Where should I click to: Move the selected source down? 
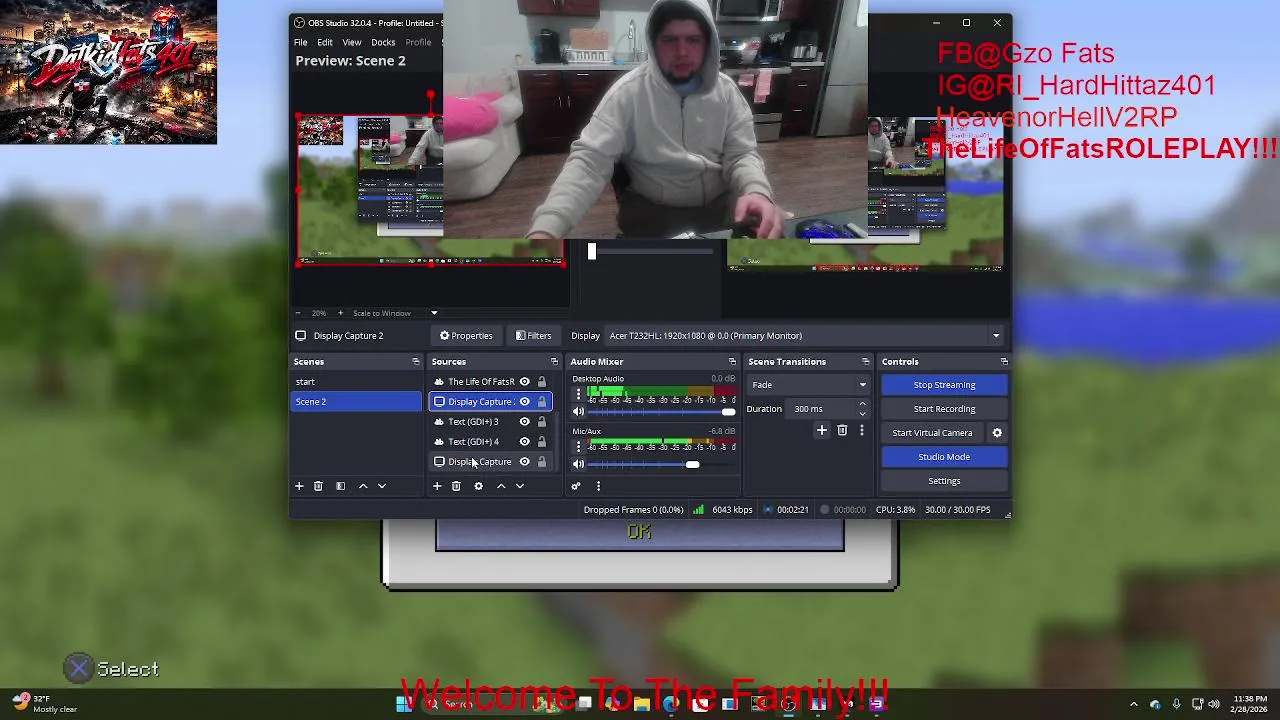[520, 486]
